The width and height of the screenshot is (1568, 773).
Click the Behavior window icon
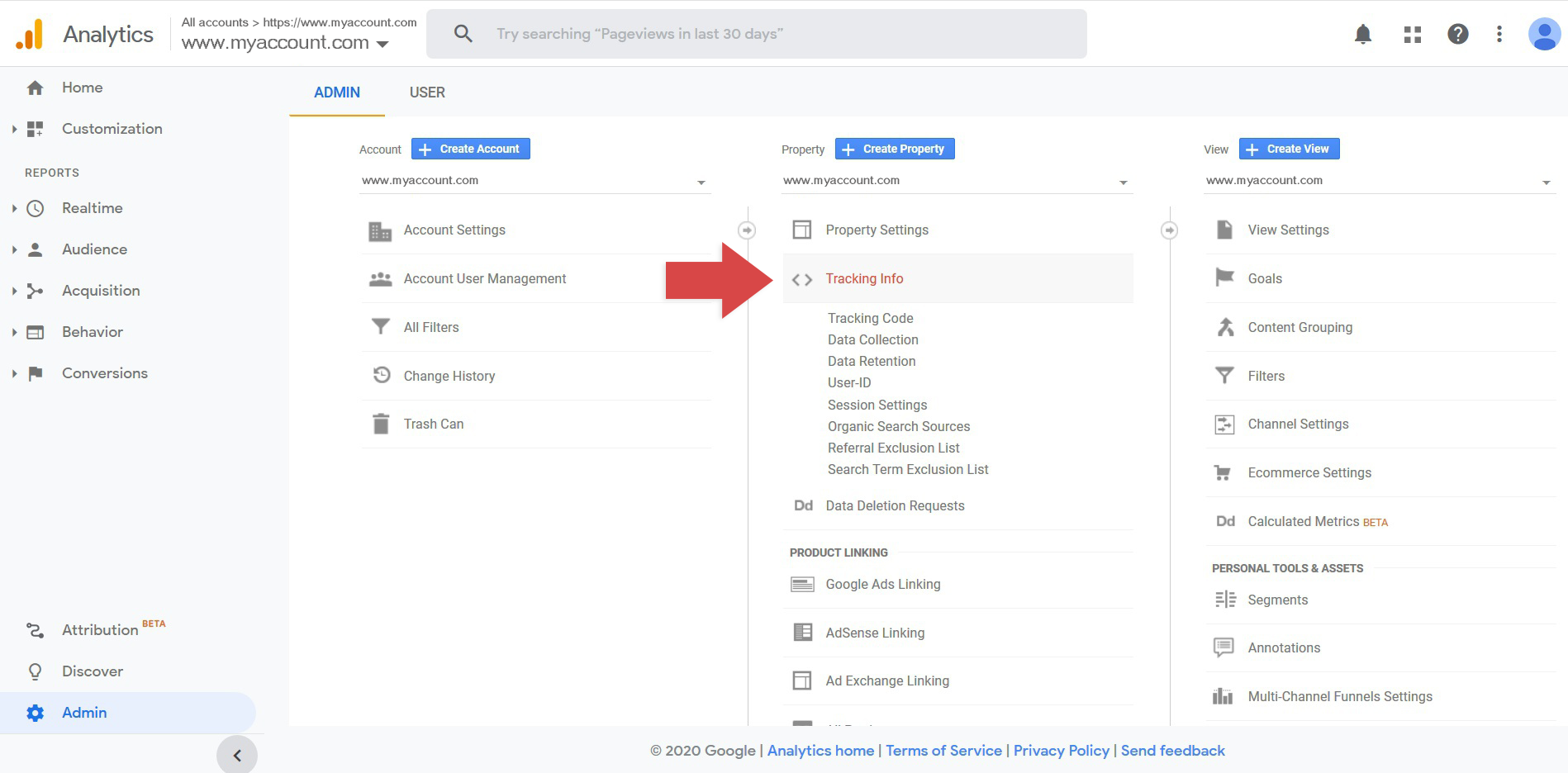click(x=35, y=332)
